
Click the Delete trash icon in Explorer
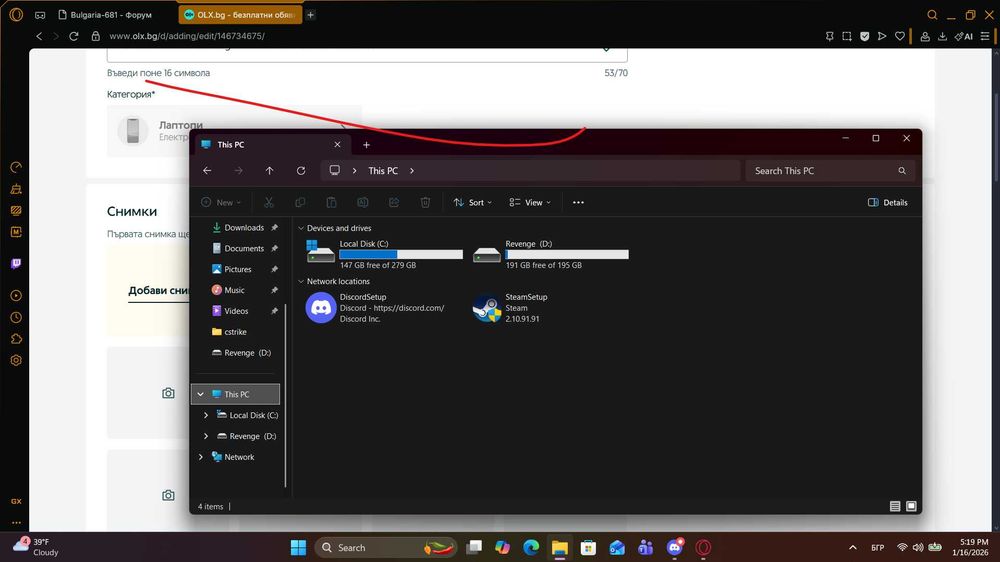425,202
